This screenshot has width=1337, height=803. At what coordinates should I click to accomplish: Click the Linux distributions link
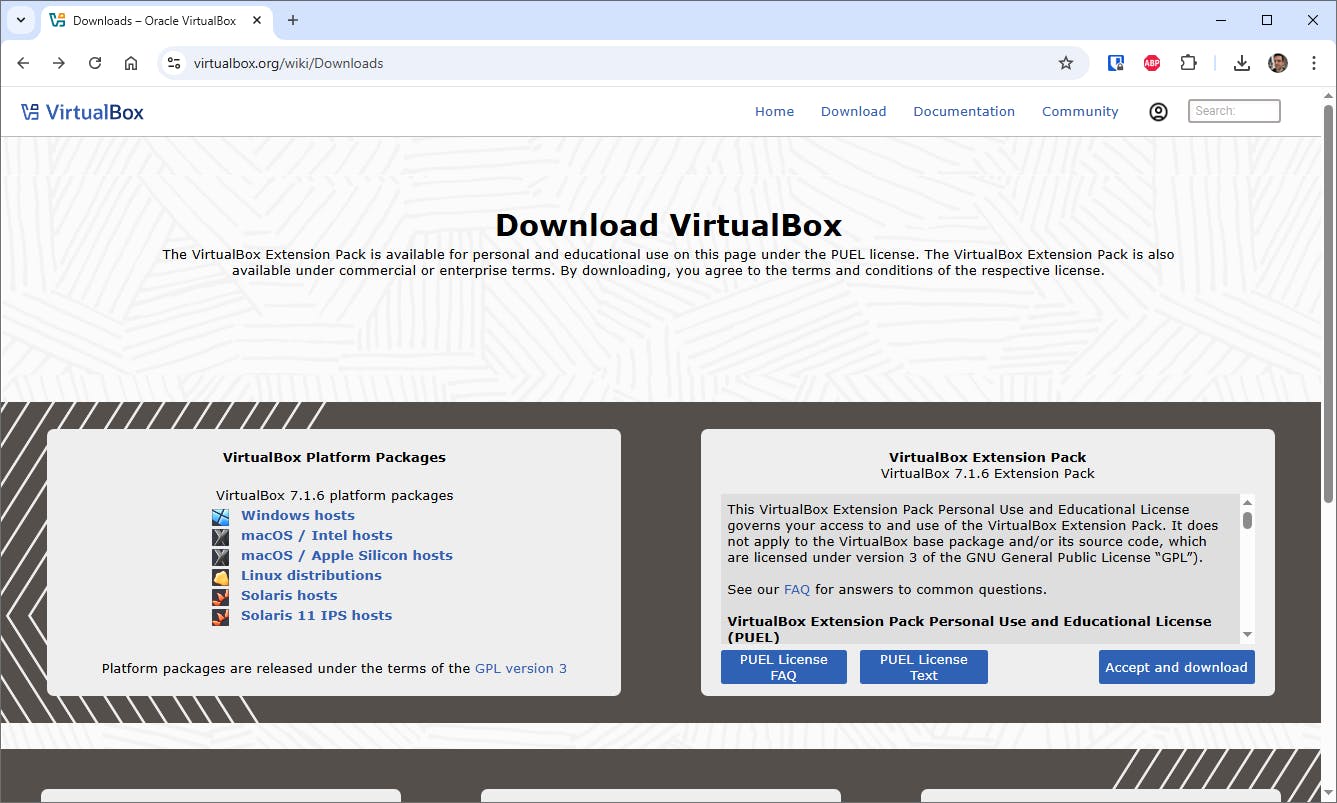click(x=311, y=576)
